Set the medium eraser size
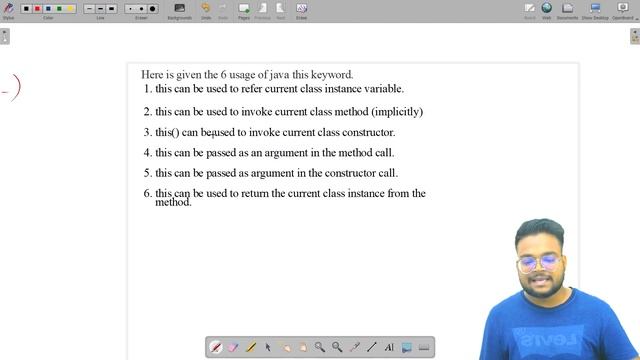 141,9
